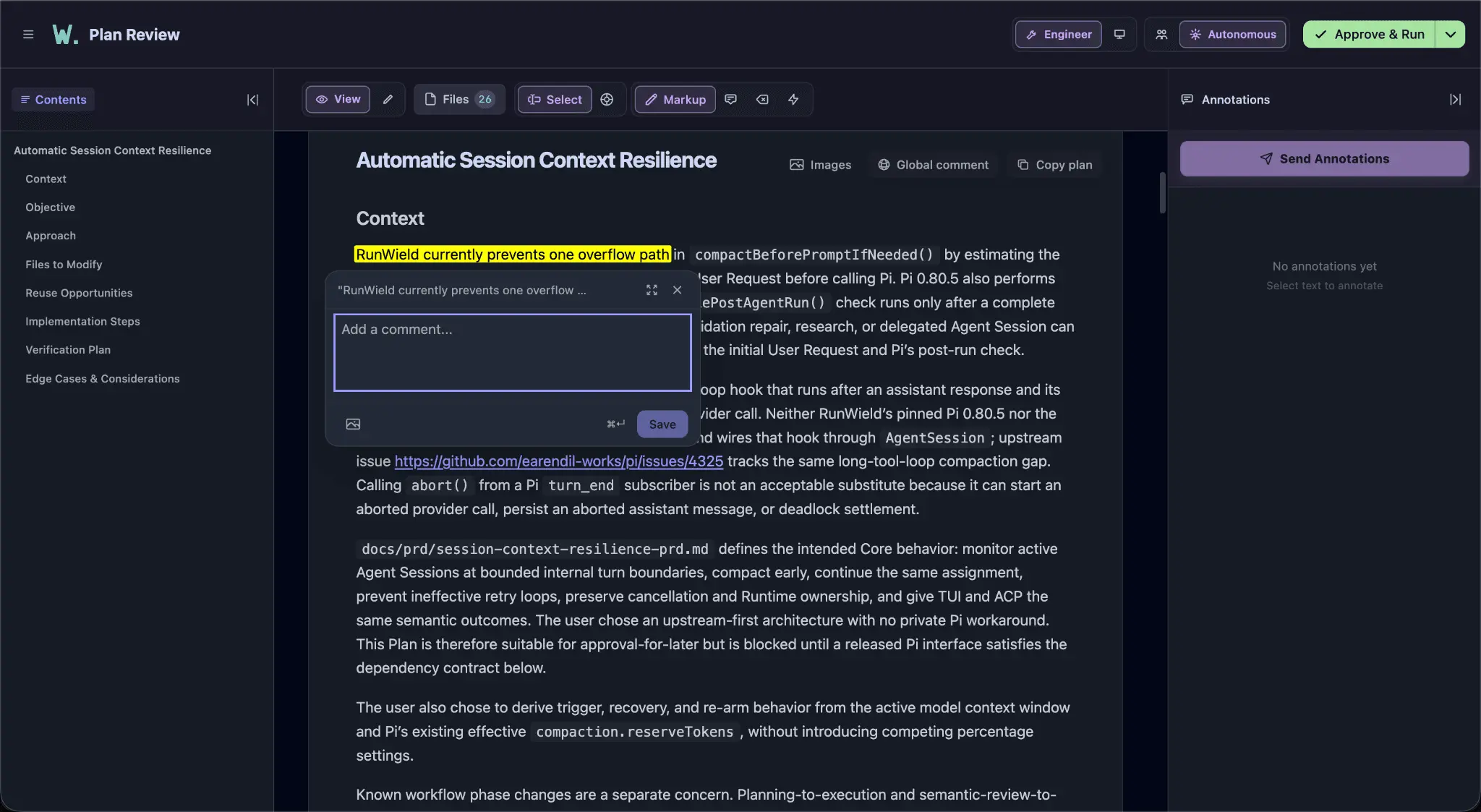This screenshot has height=812, width=1481.
Task: Click the document vertical scrollbar
Action: (1163, 193)
